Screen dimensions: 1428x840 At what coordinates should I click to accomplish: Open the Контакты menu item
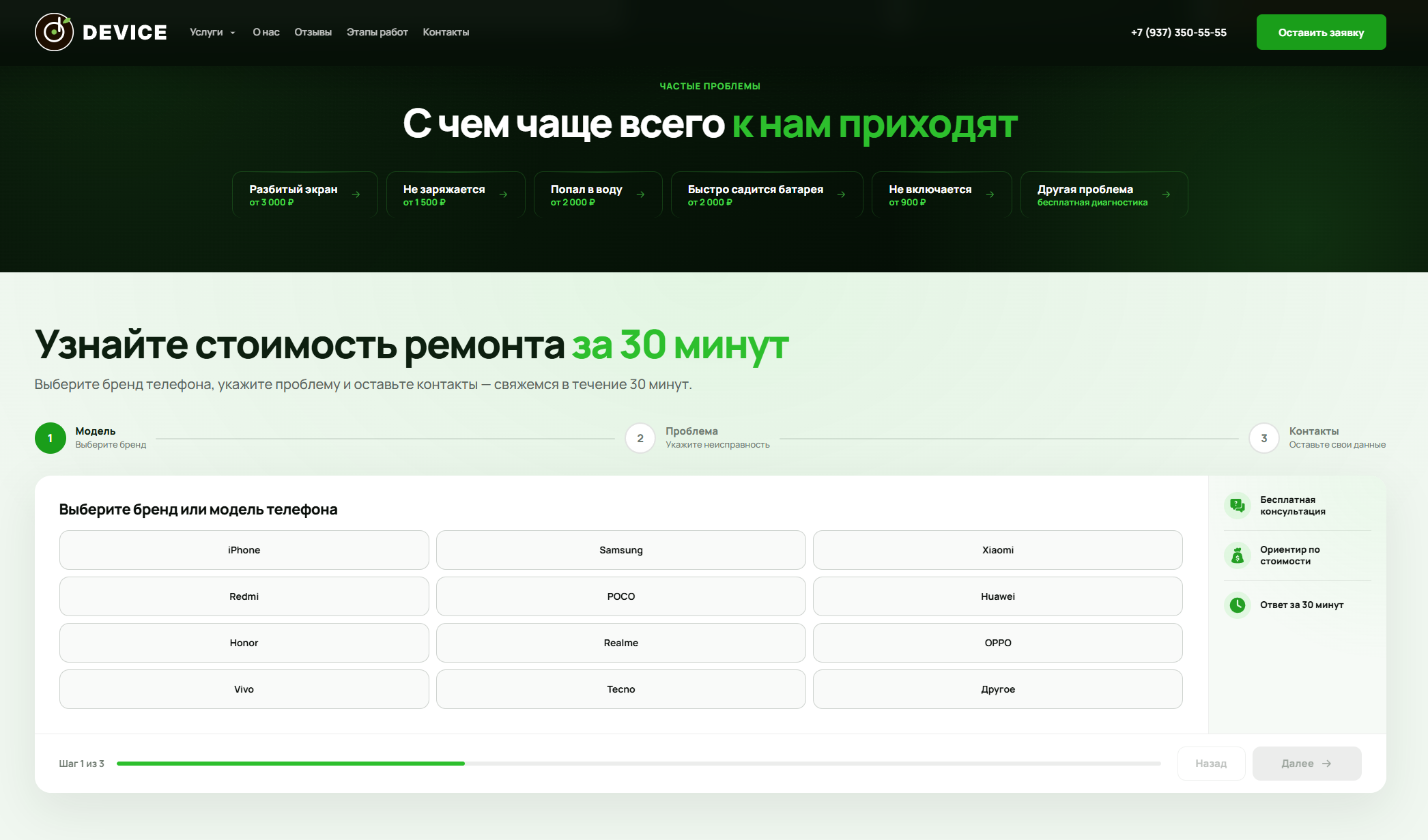[446, 32]
